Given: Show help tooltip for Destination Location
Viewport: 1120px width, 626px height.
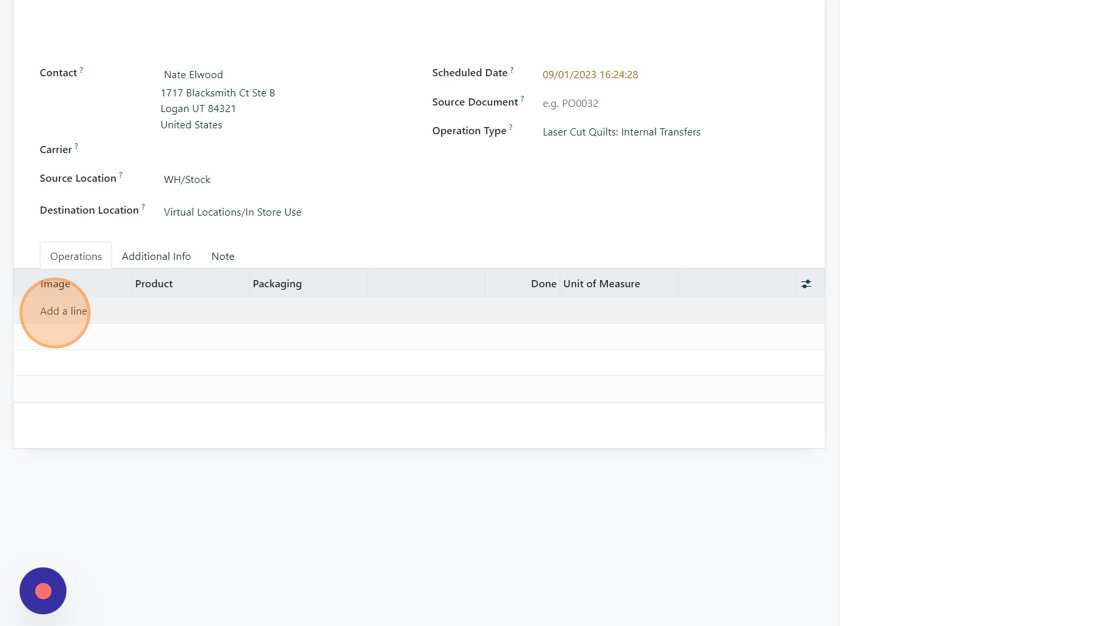Looking at the screenshot, I should 143,207.
